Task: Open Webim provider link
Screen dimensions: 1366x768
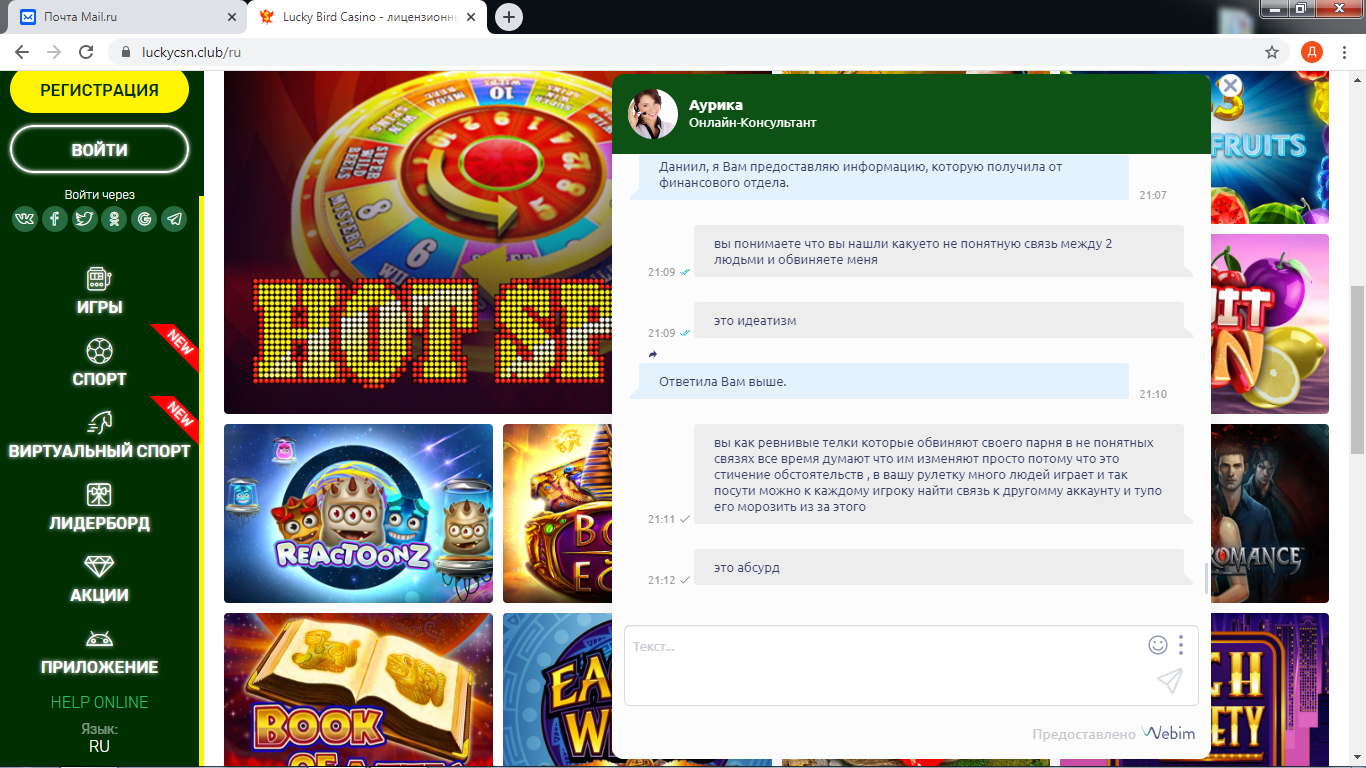Action: pyautogui.click(x=1169, y=734)
